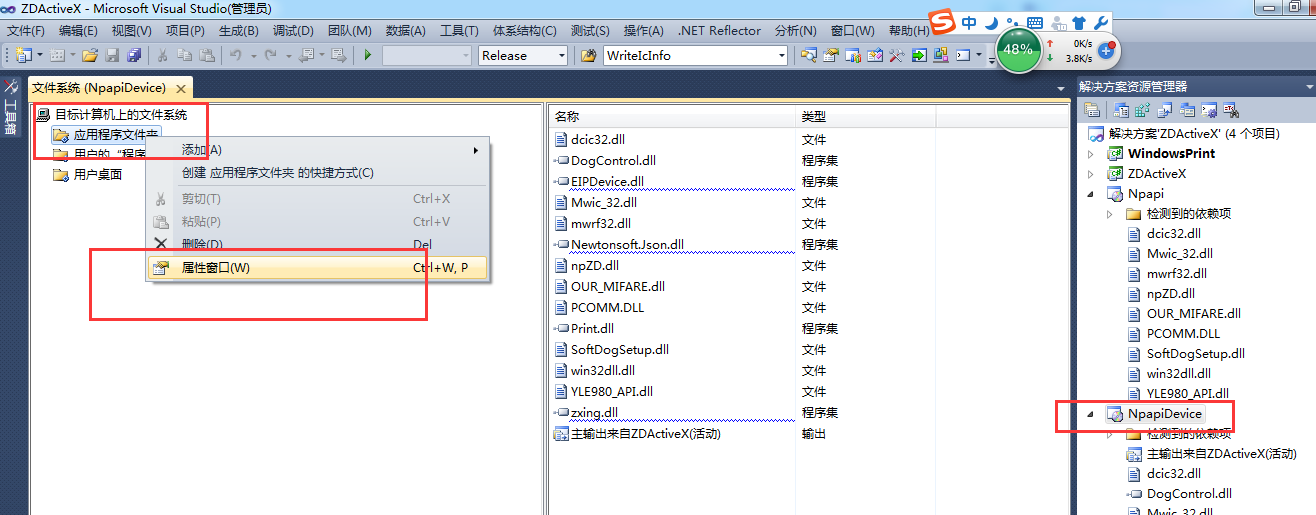Expand detected dependencies under Npapi
Image resolution: width=1316 pixels, height=515 pixels.
tap(1110, 213)
